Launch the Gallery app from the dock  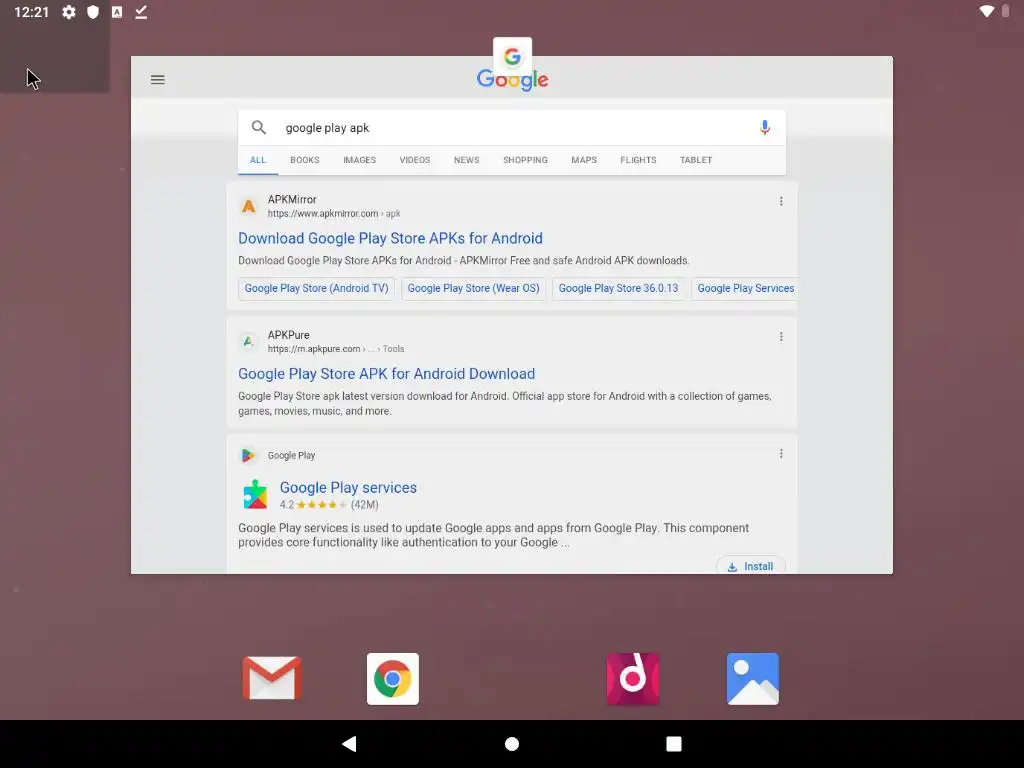click(752, 679)
